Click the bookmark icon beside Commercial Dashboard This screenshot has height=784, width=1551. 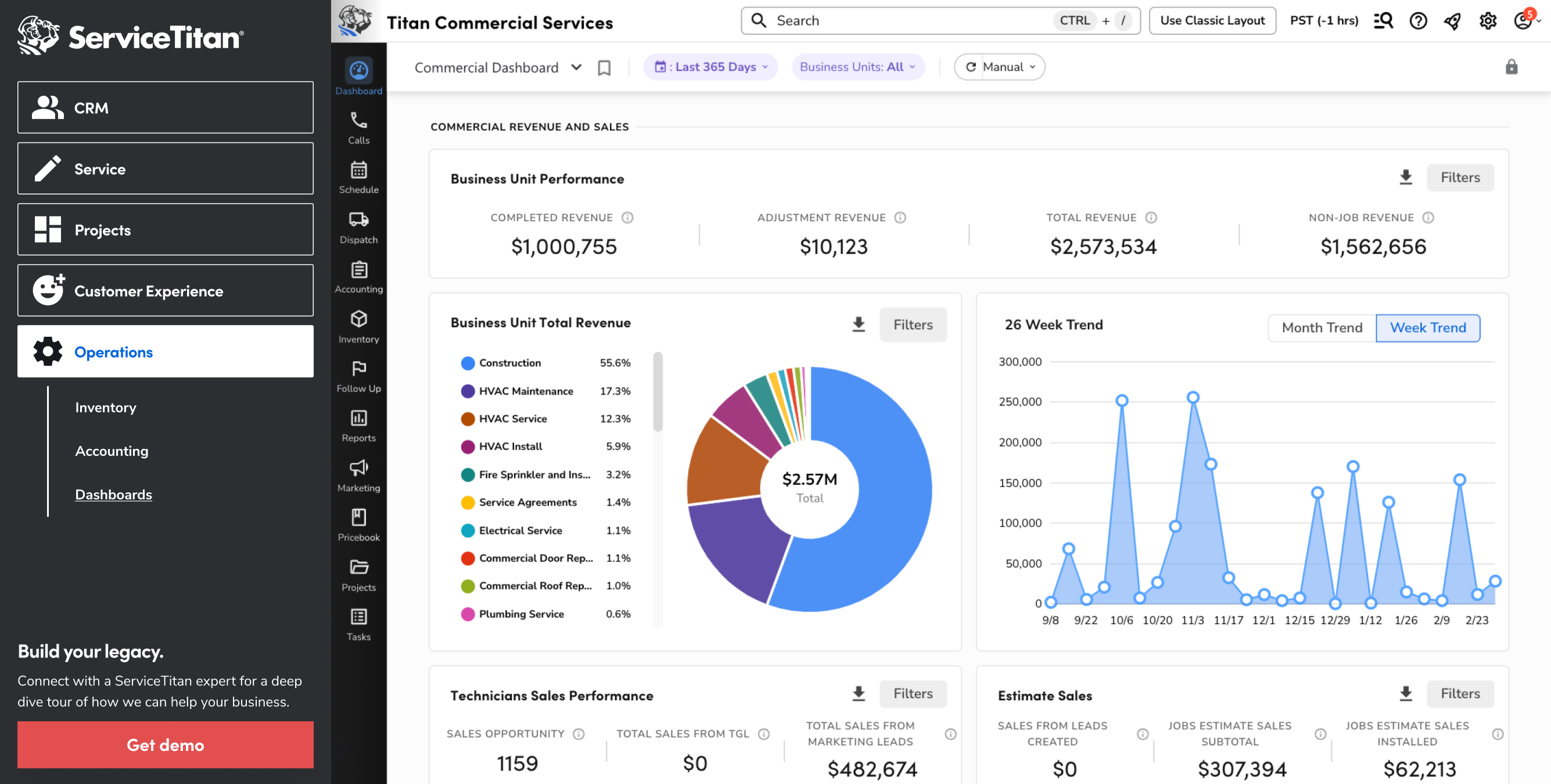point(604,67)
